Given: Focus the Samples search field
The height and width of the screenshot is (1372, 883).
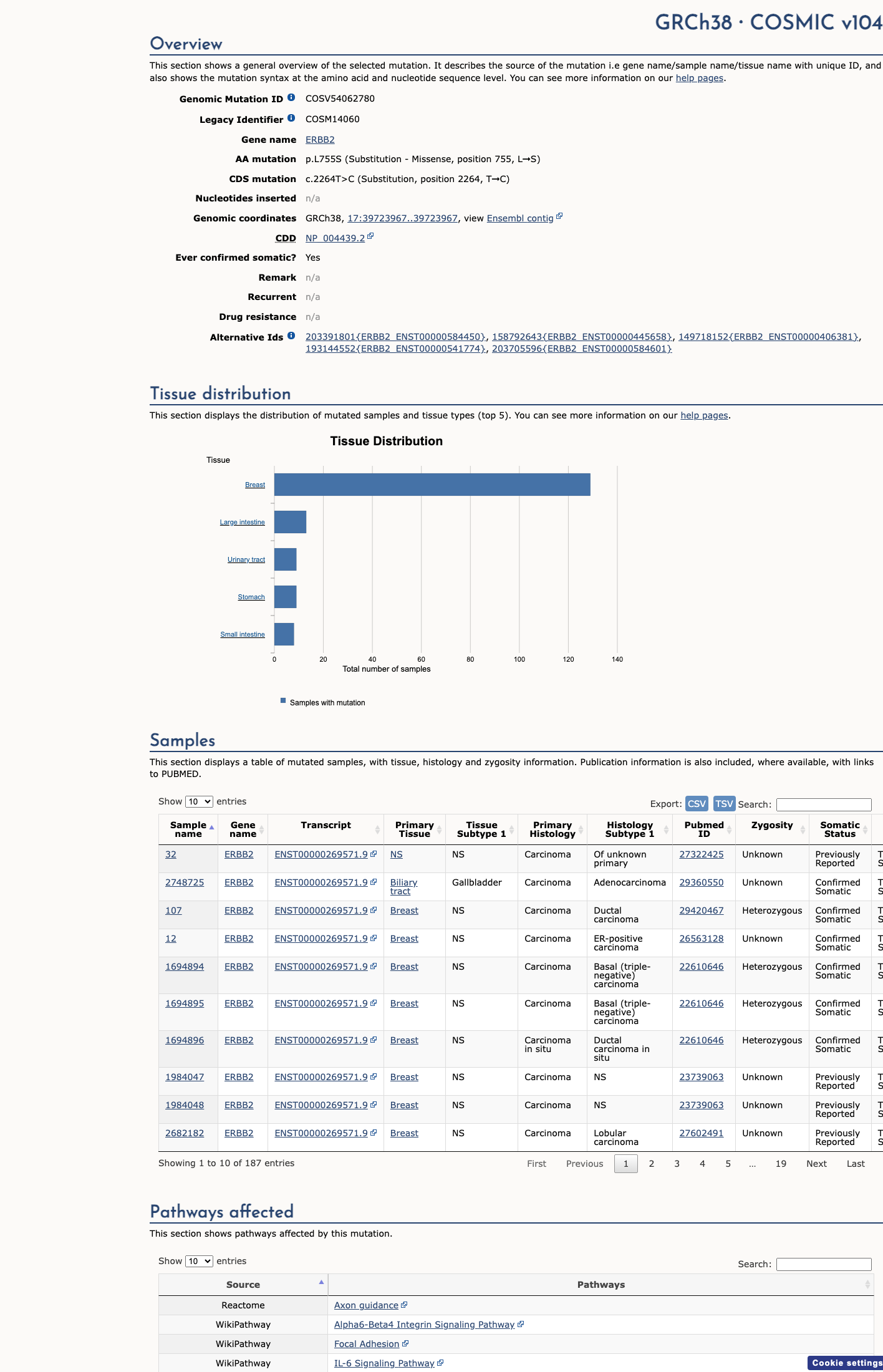Looking at the screenshot, I should [824, 804].
